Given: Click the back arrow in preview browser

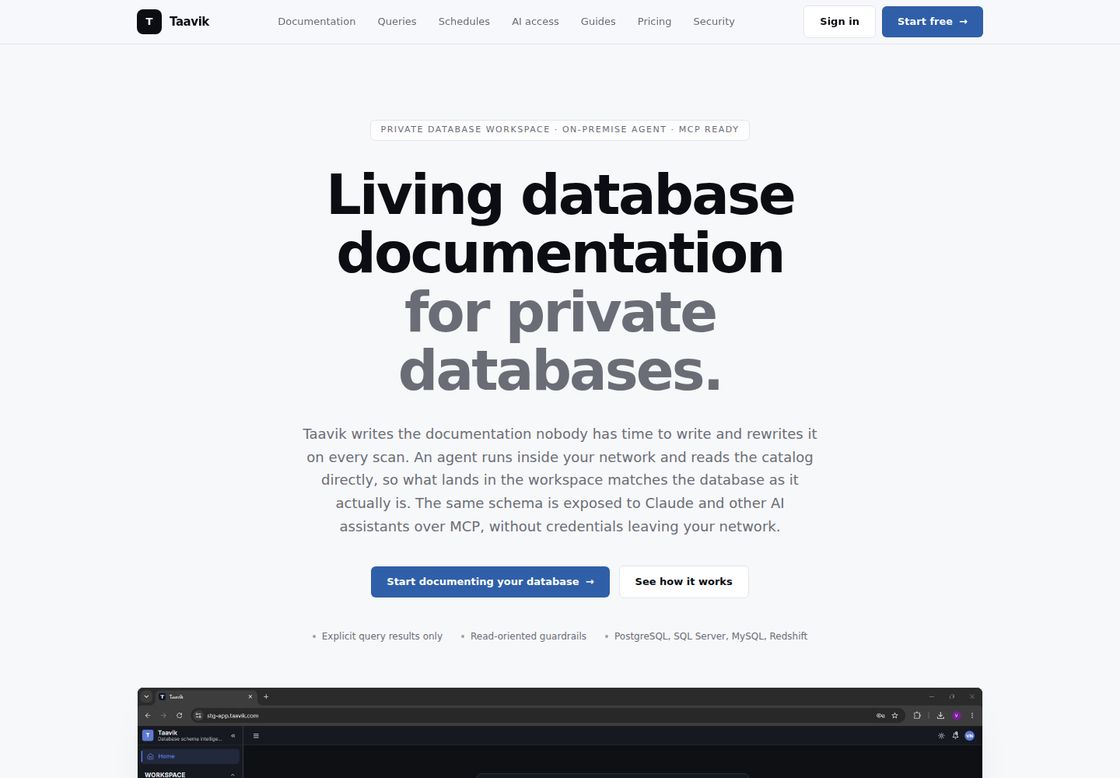Looking at the screenshot, I should click(148, 715).
